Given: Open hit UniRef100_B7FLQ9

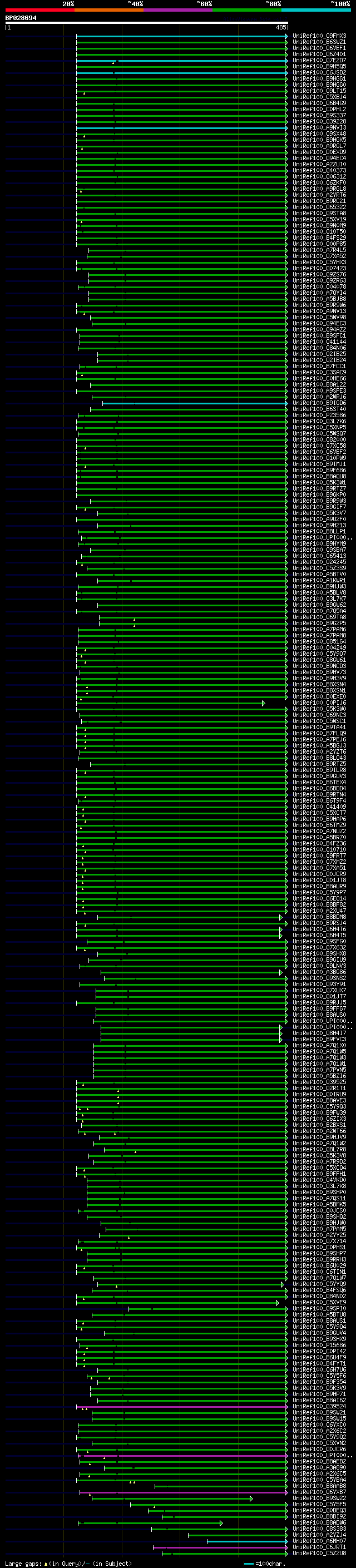Looking at the screenshot, I should pos(319,734).
